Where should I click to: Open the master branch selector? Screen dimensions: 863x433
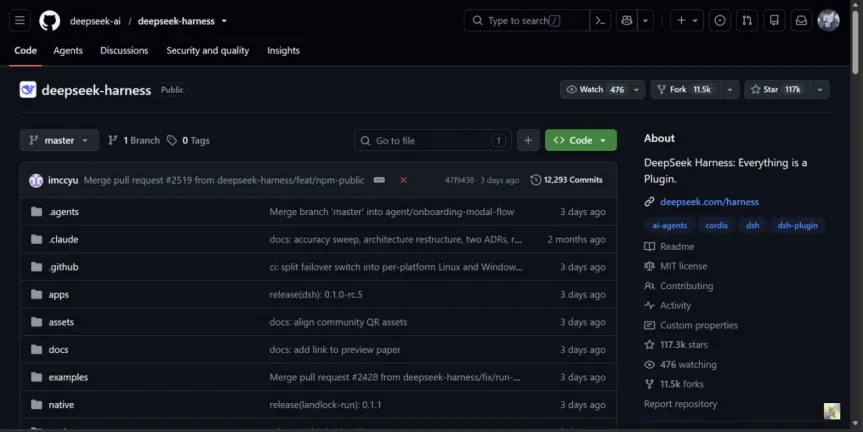coord(59,140)
